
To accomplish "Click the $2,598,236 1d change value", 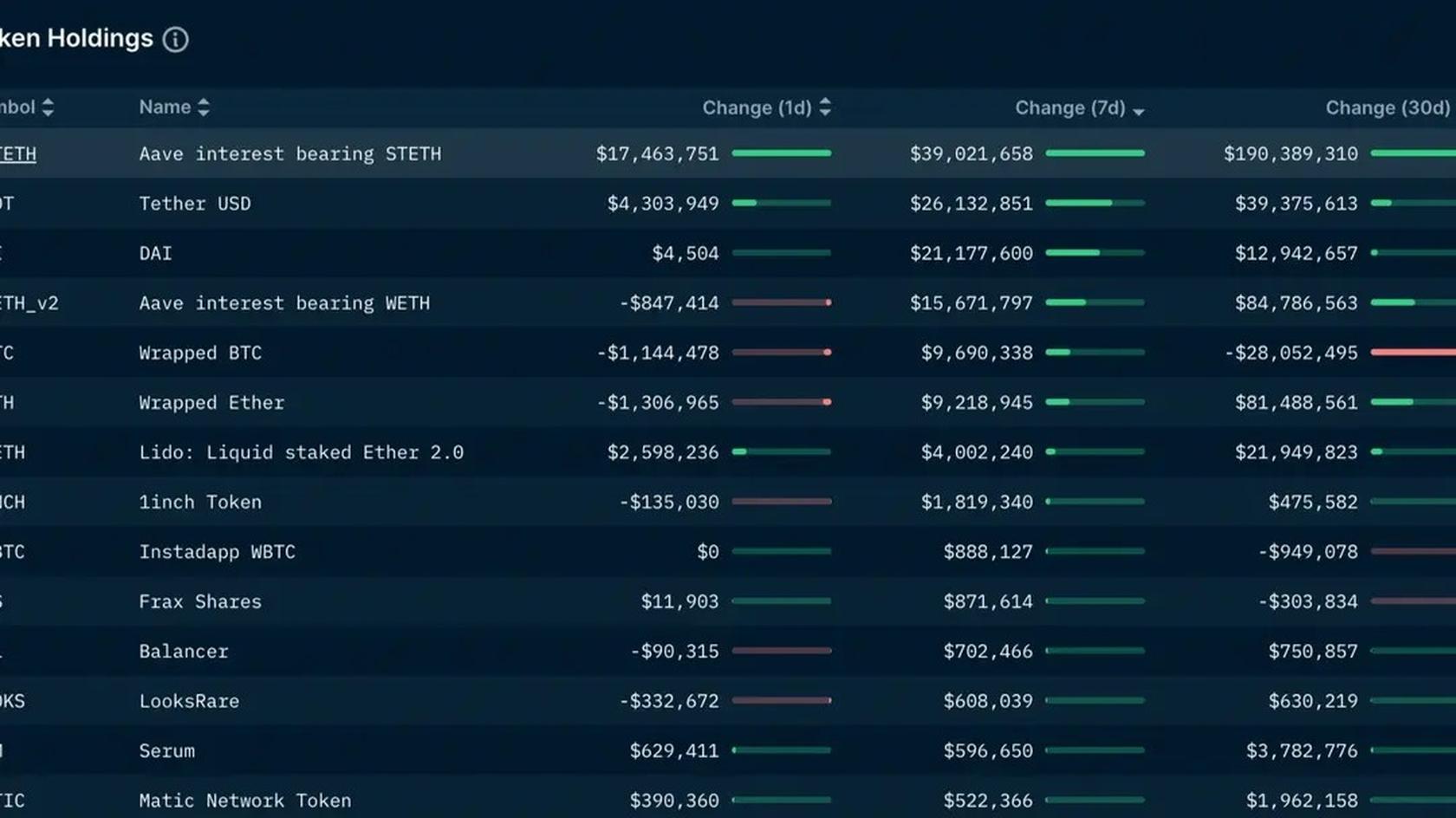I will [663, 452].
